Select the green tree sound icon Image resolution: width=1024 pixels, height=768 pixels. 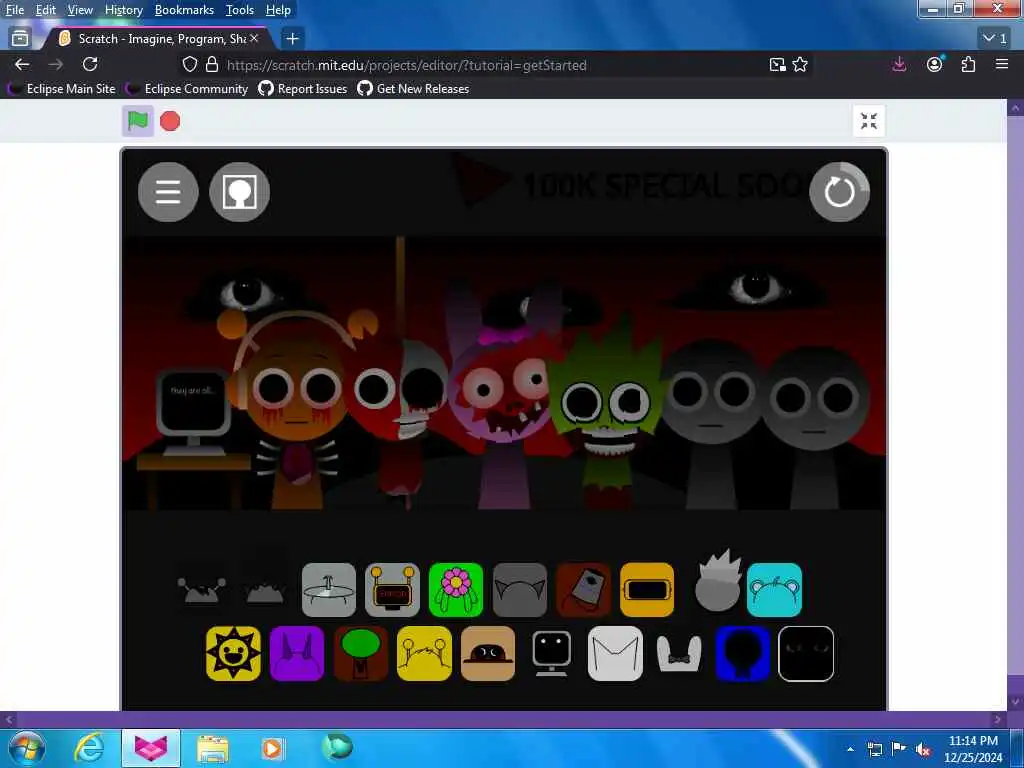coord(360,653)
